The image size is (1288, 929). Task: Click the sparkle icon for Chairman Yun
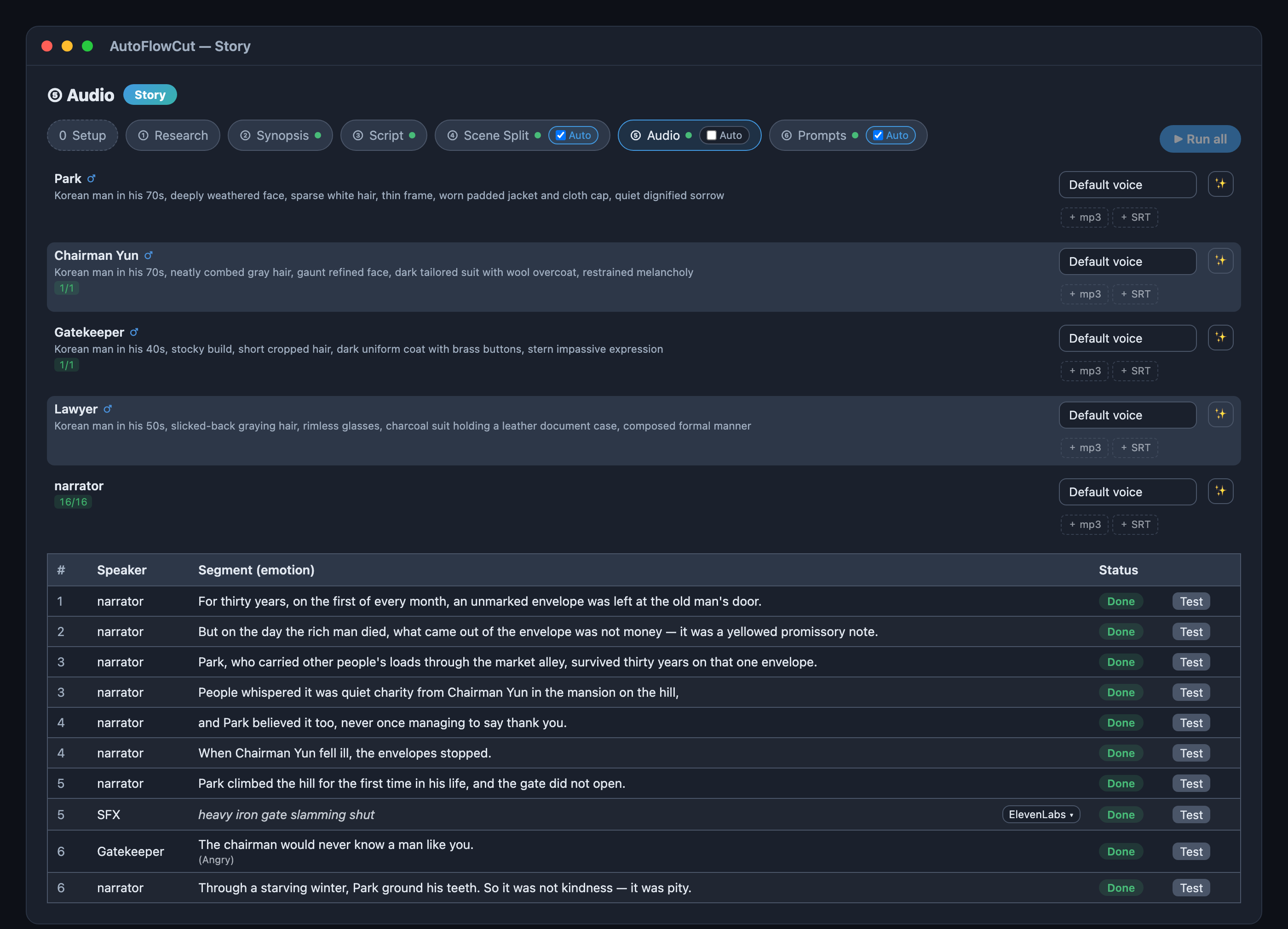[x=1220, y=261]
